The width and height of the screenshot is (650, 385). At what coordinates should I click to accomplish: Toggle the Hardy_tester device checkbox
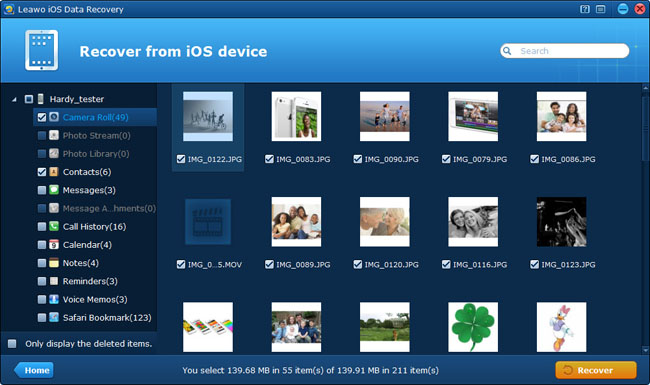pos(29,99)
